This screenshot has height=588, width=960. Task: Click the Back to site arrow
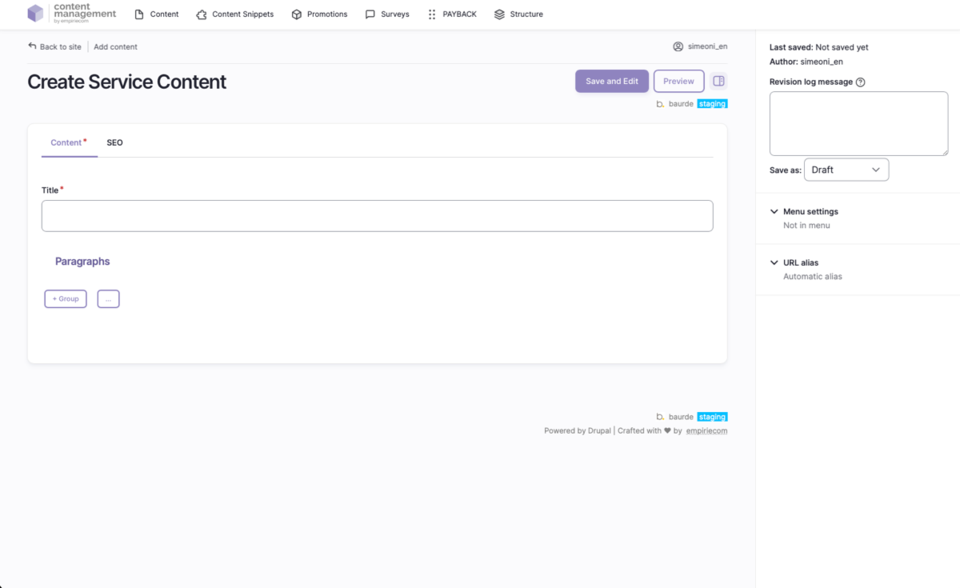point(33,46)
